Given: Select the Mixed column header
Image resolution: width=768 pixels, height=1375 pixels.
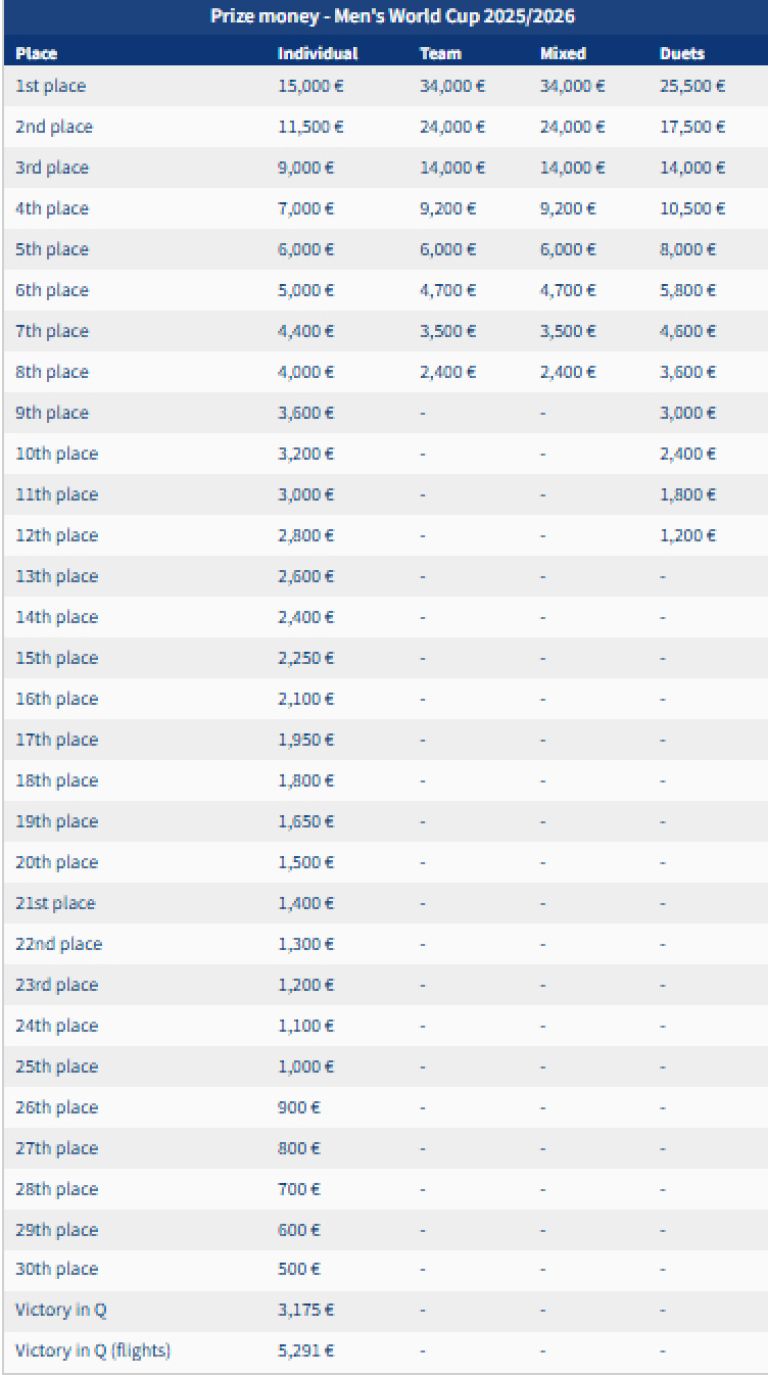Looking at the screenshot, I should tap(562, 54).
